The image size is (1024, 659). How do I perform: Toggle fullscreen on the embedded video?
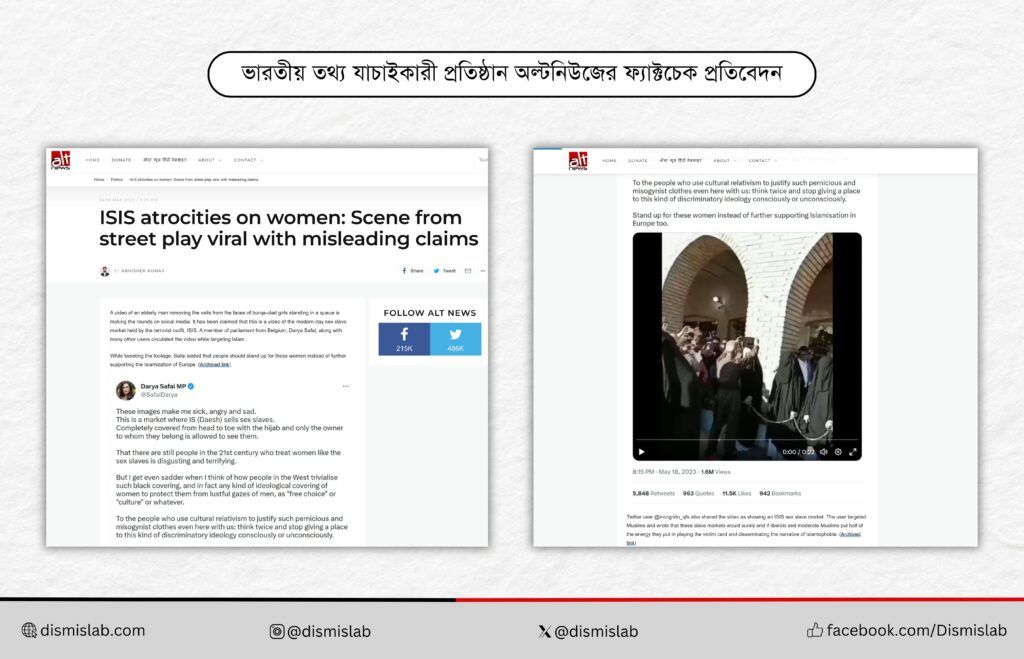(x=853, y=452)
